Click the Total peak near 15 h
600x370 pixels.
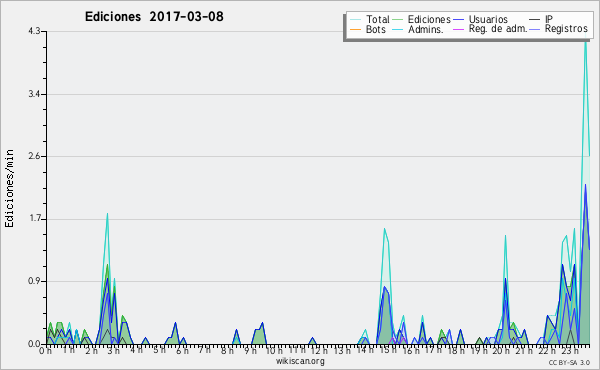pyautogui.click(x=384, y=229)
